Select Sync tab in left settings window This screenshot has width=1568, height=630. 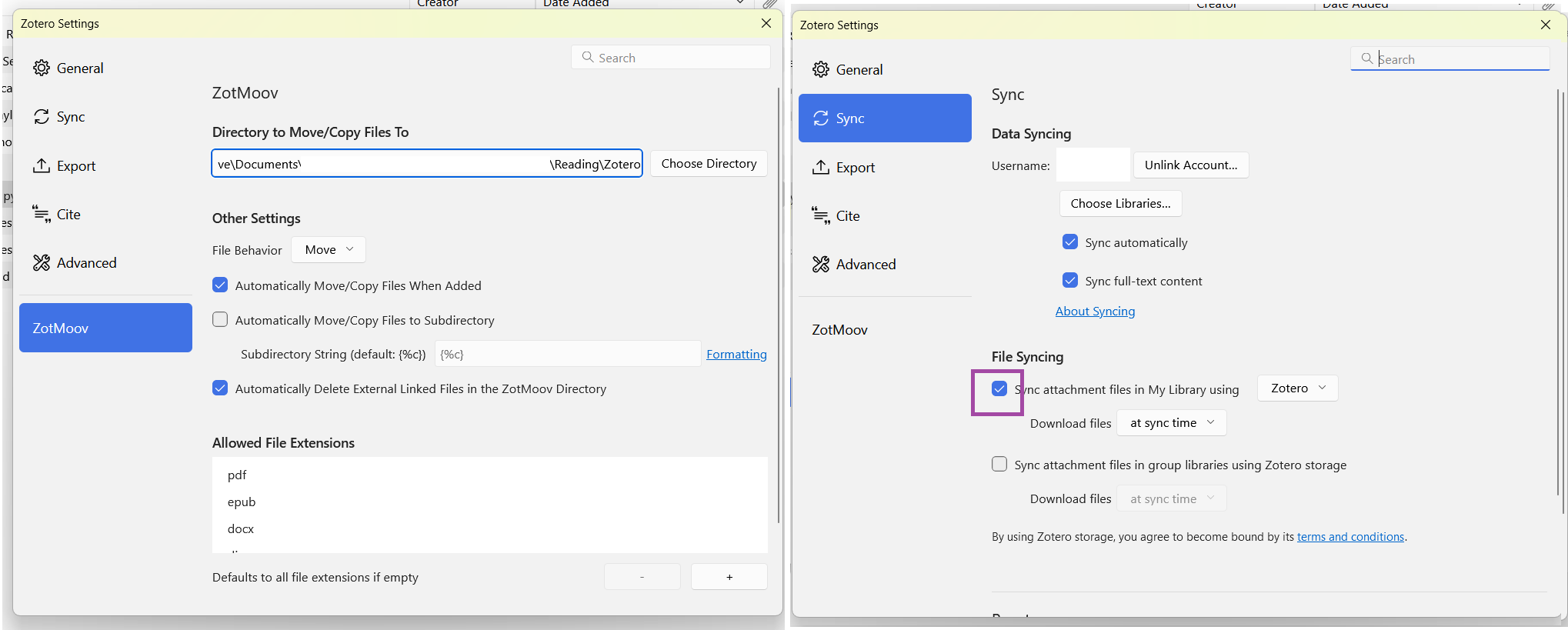tap(105, 117)
